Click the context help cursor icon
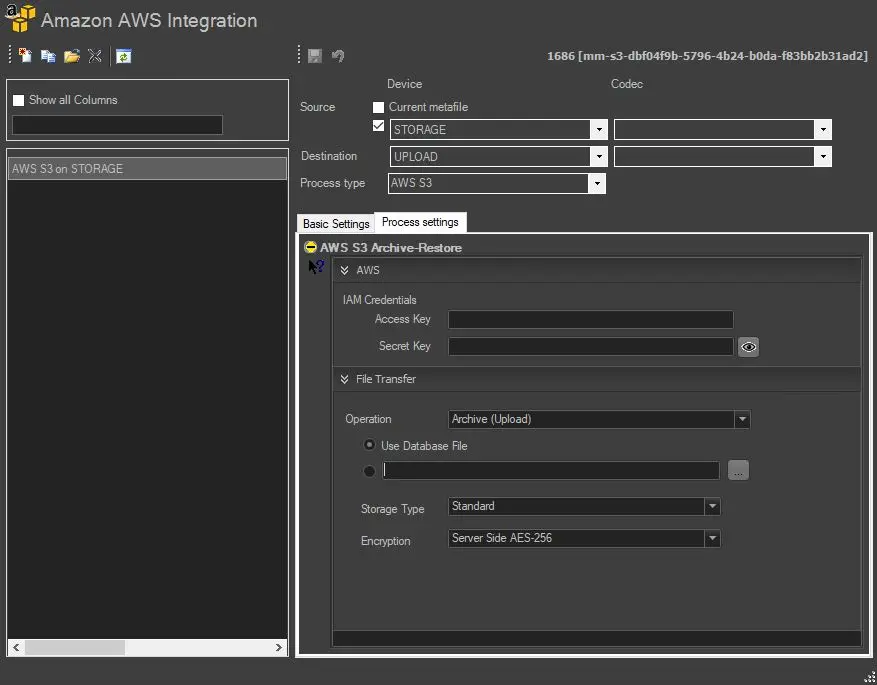The height and width of the screenshot is (685, 877). point(316,267)
